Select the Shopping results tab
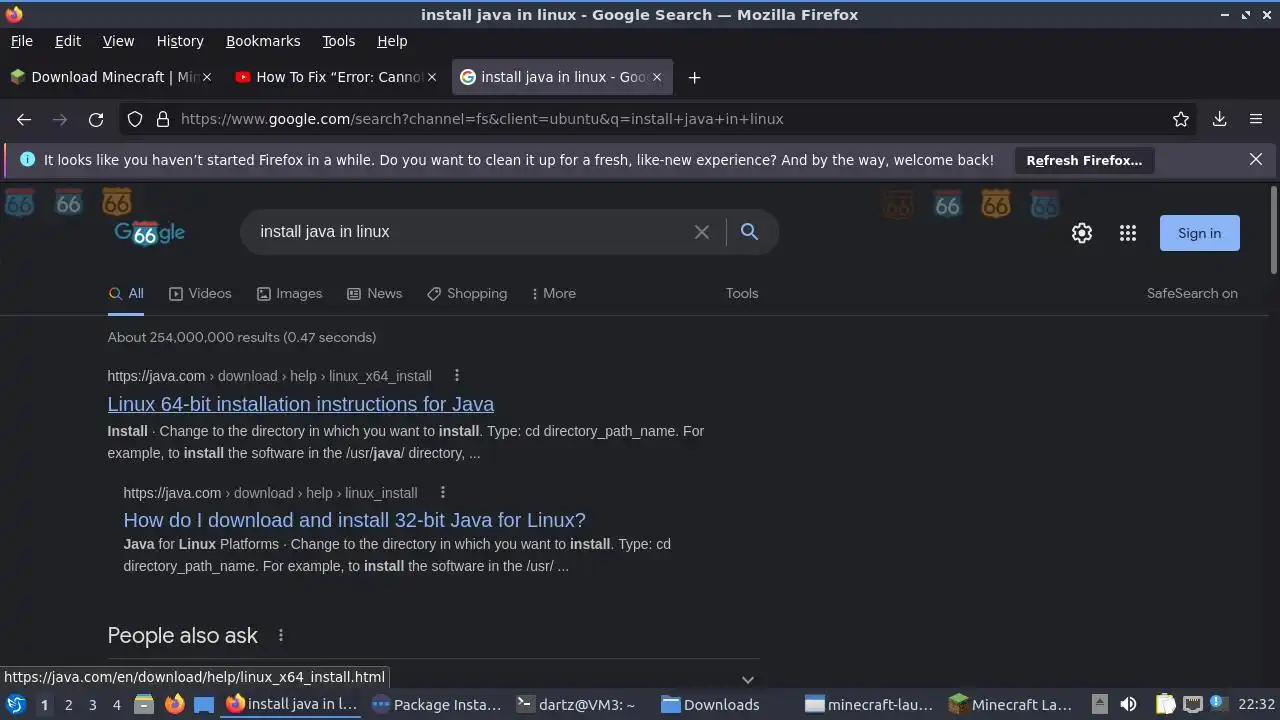 point(467,293)
